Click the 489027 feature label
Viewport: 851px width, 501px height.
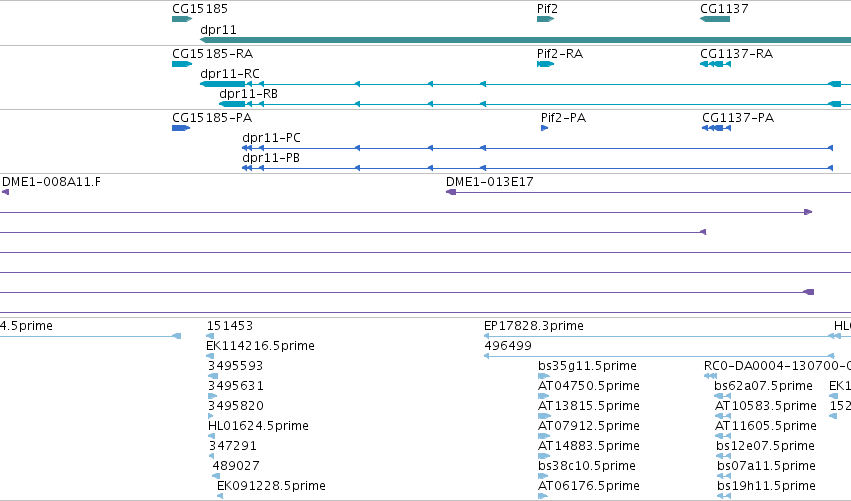(x=236, y=466)
